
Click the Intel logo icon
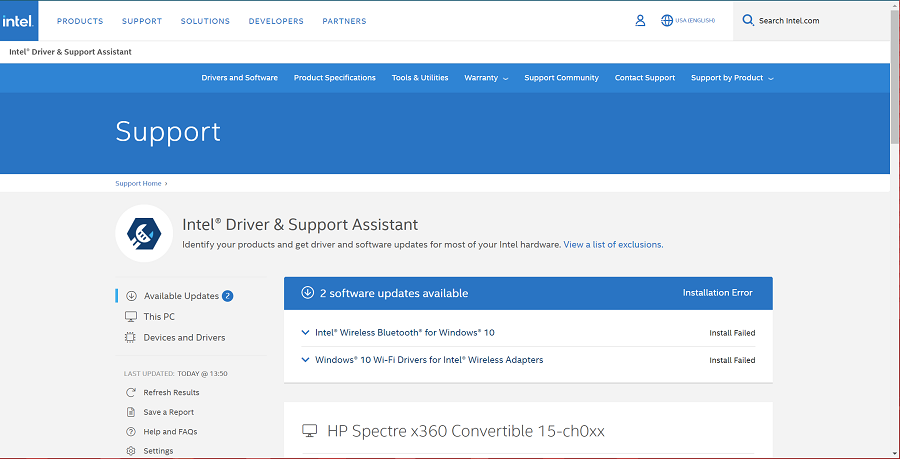pyautogui.click(x=19, y=20)
